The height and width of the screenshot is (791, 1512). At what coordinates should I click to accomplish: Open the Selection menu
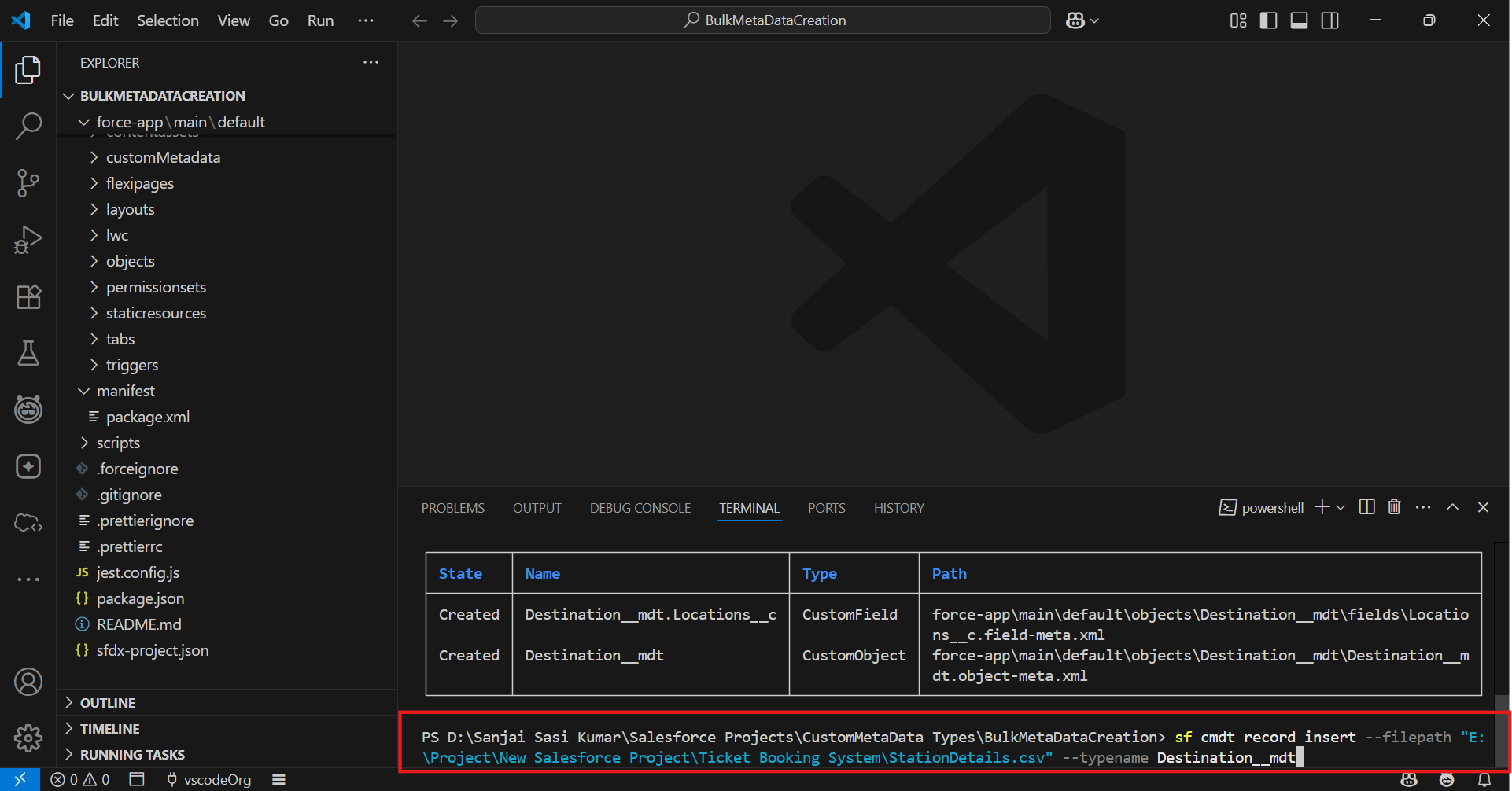click(168, 20)
